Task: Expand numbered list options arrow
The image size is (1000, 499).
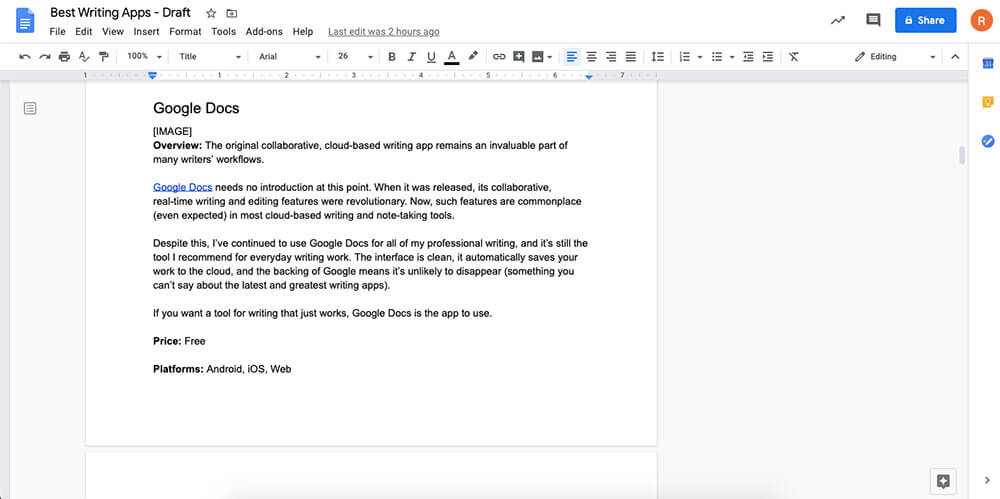Action: [x=700, y=57]
